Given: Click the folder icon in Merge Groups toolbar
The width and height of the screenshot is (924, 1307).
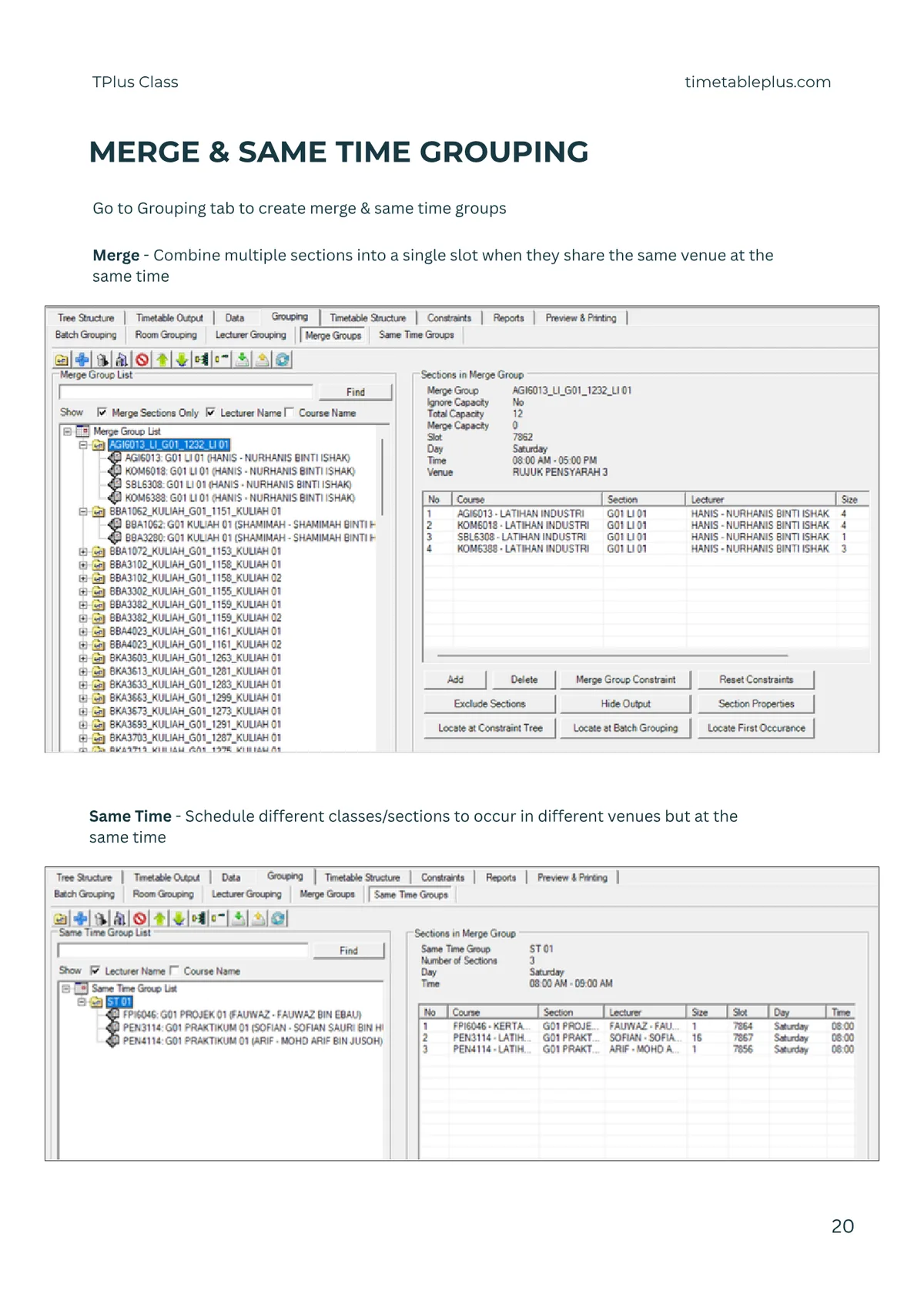Looking at the screenshot, I should [x=62, y=360].
